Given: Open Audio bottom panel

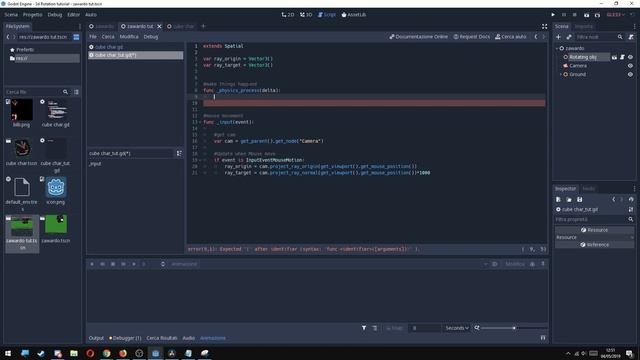Looking at the screenshot, I should [x=189, y=338].
